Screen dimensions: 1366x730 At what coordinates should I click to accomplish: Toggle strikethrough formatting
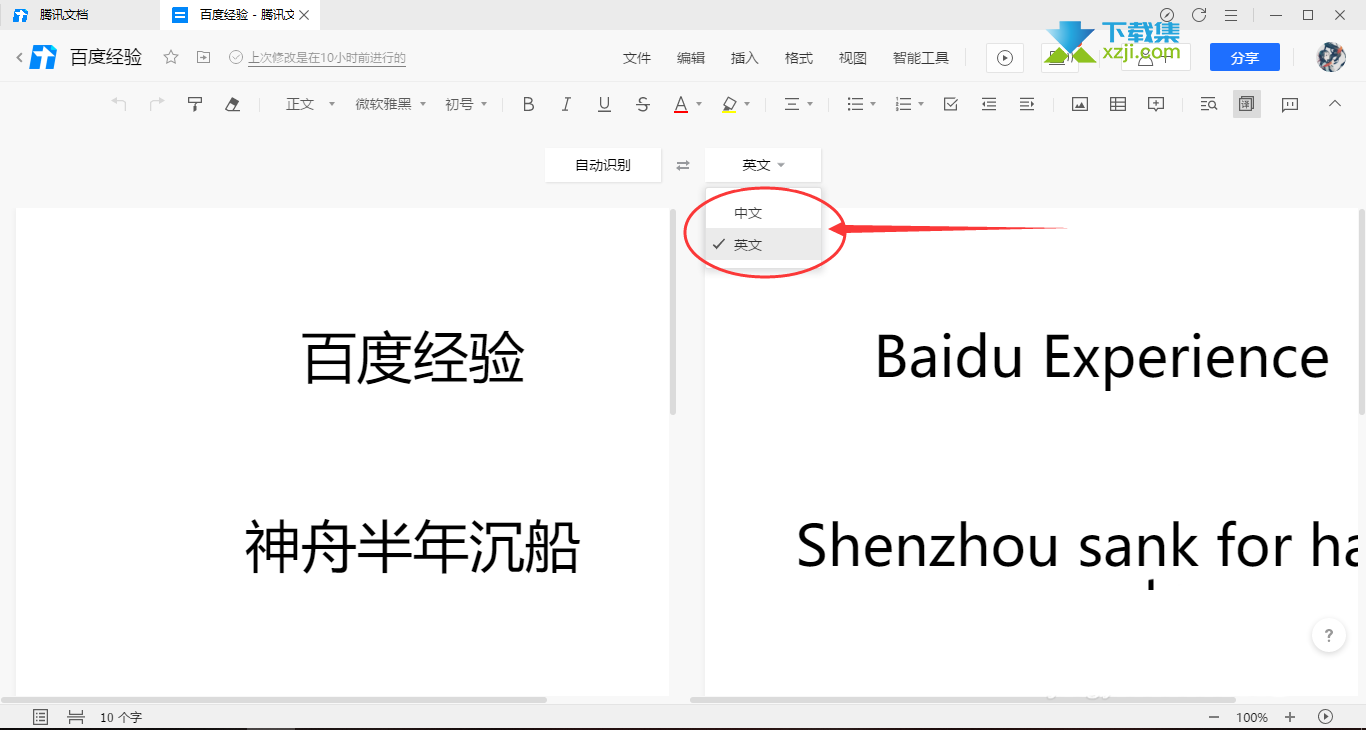pos(643,104)
